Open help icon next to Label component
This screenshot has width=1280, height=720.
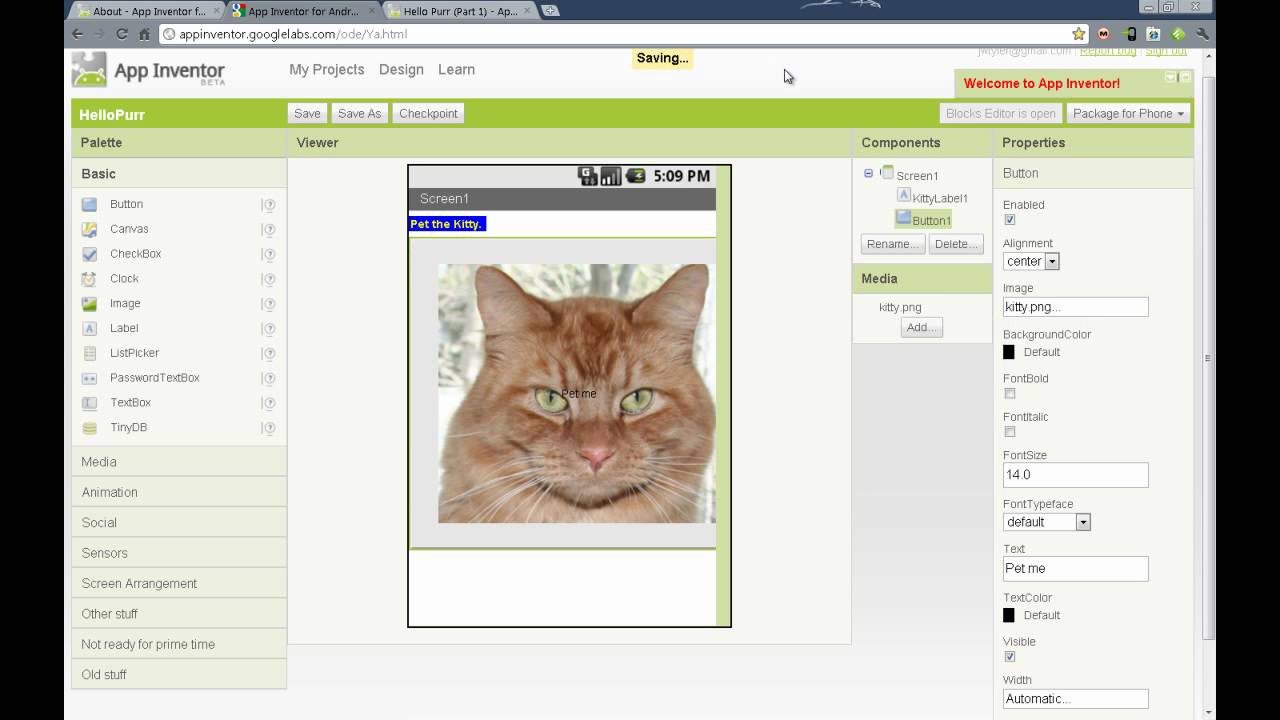pos(269,329)
